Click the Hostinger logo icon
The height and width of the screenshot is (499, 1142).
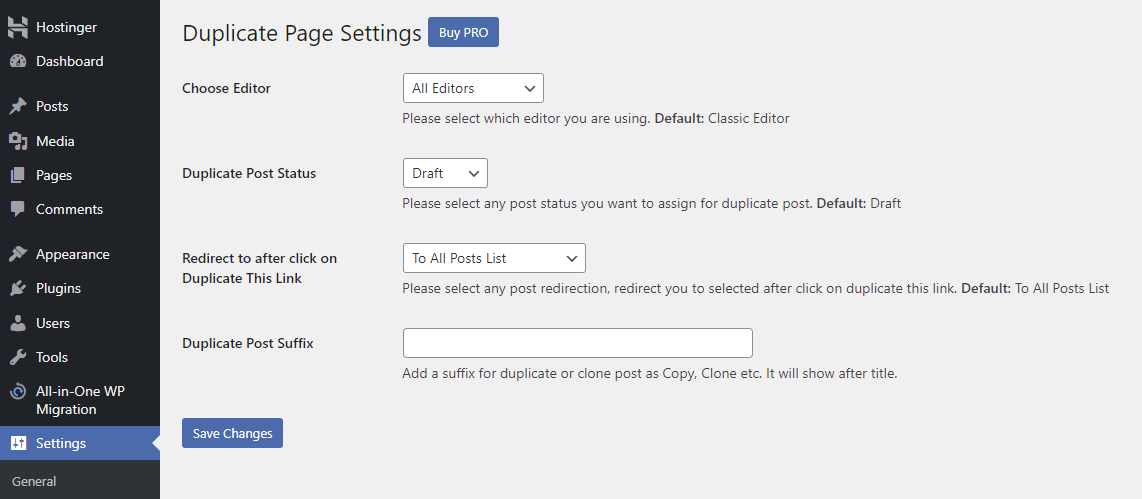[18, 27]
